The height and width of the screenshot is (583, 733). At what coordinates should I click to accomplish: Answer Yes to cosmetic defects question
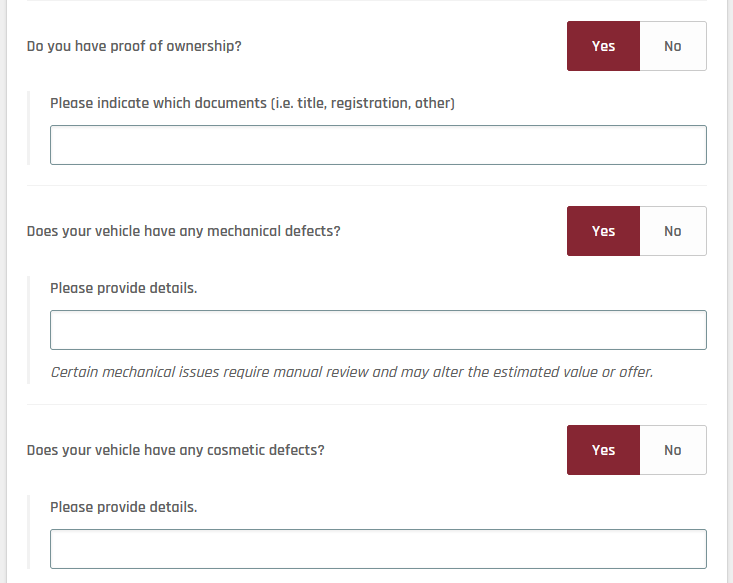coord(603,450)
